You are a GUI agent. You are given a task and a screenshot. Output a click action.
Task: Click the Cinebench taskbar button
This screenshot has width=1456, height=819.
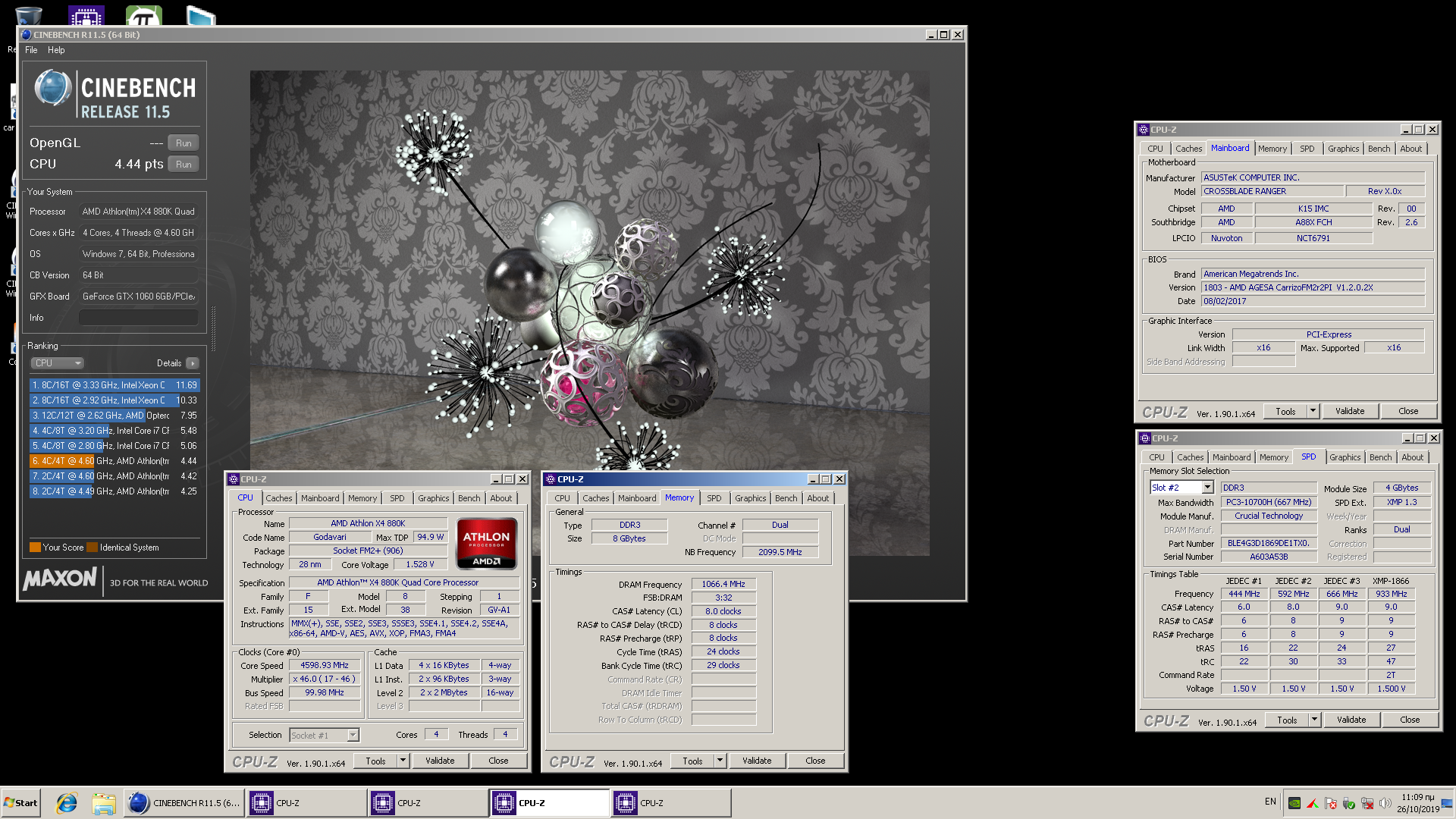click(184, 803)
